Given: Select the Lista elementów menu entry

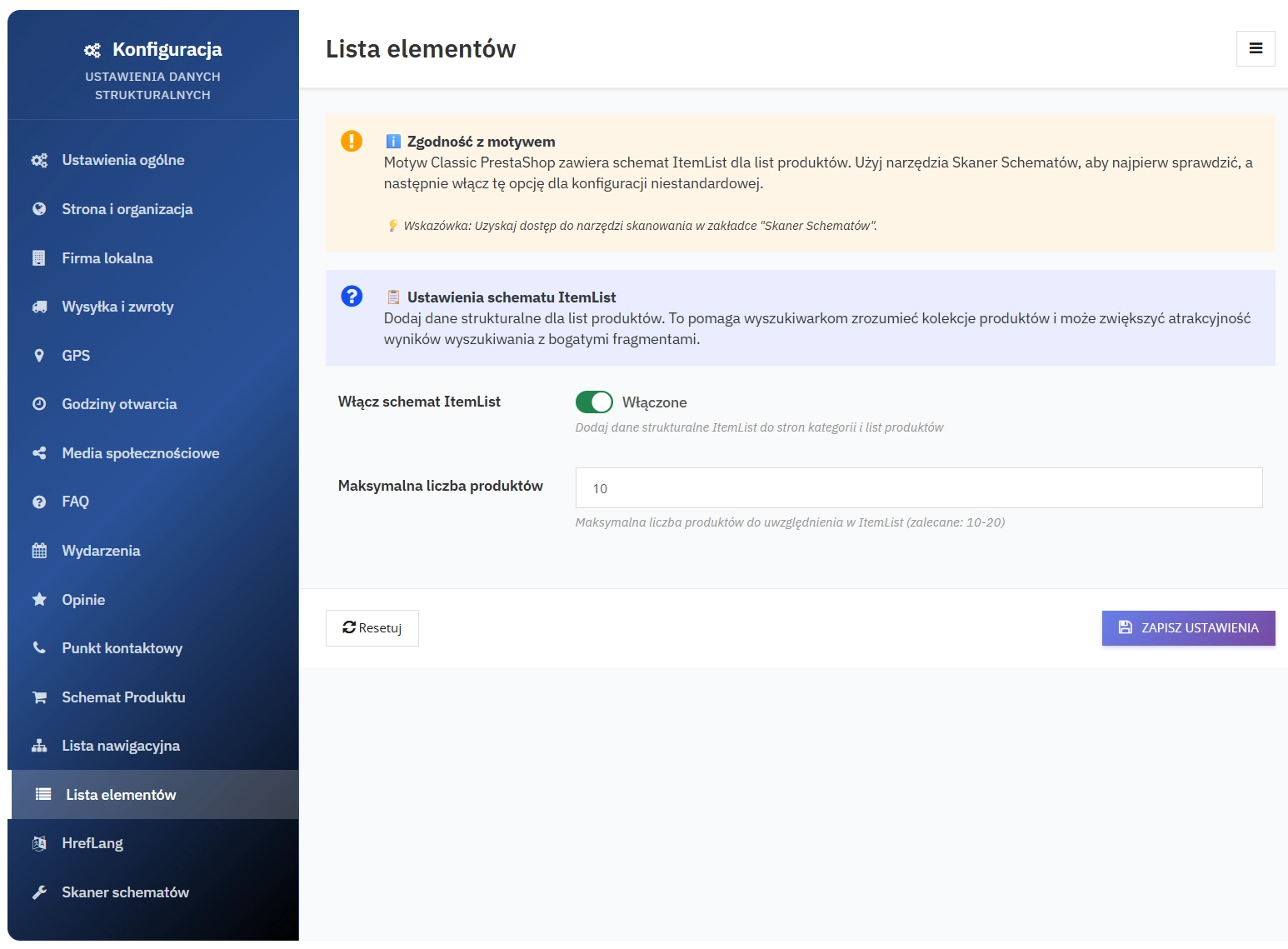Looking at the screenshot, I should [121, 794].
